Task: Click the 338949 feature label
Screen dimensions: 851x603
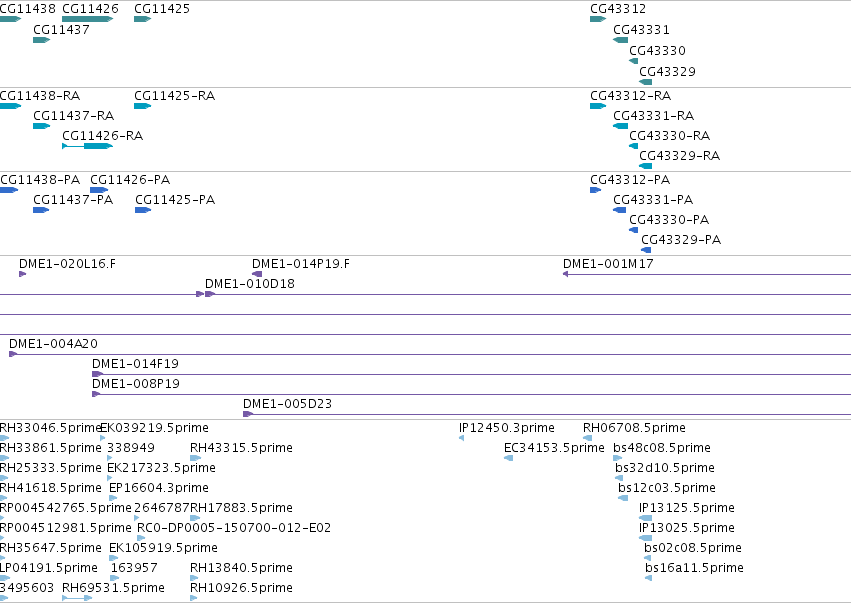Action: point(131,448)
